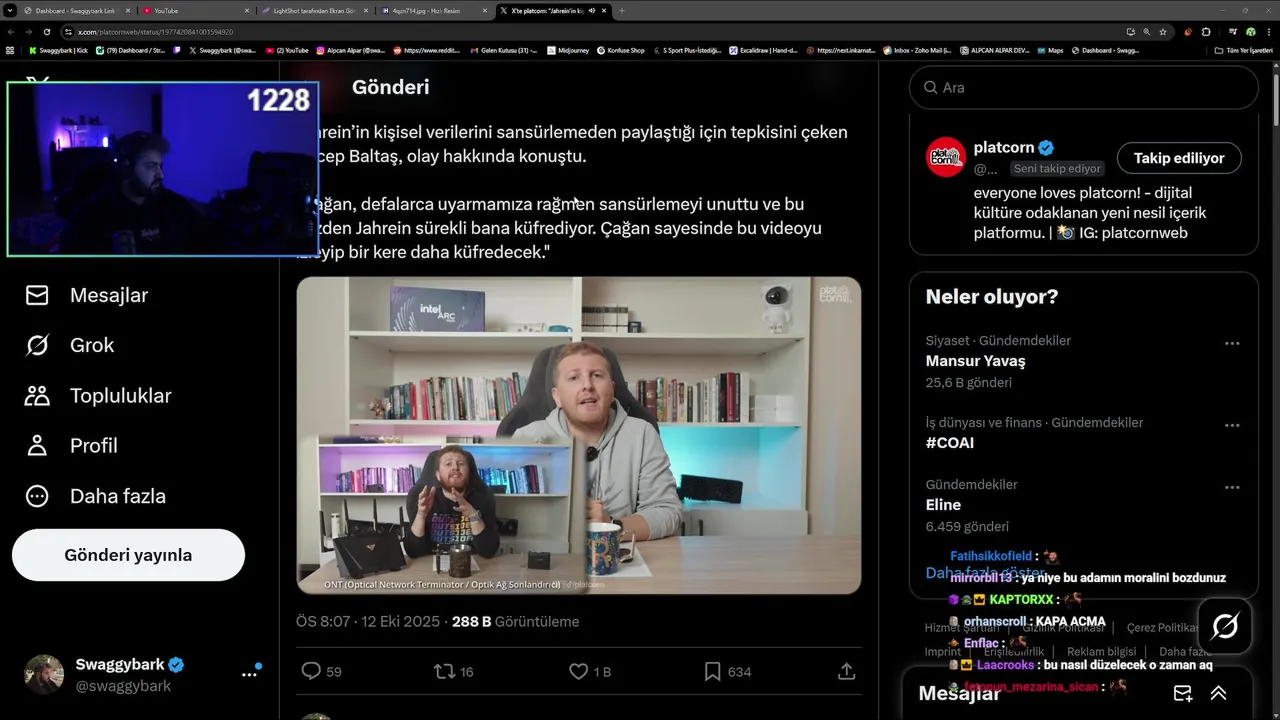Open Swaggybark account avatar at bottom

click(x=44, y=674)
